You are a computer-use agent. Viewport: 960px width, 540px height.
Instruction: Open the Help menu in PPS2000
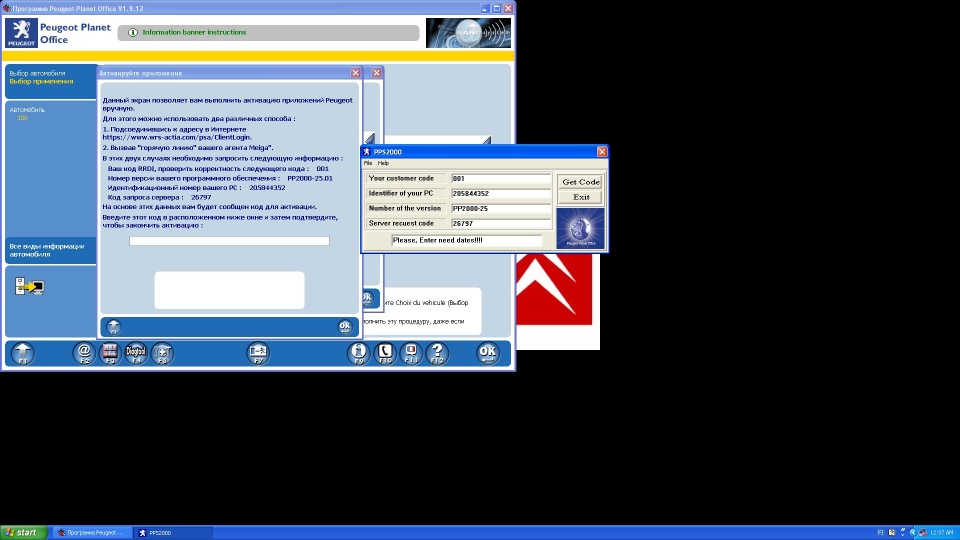(x=383, y=163)
